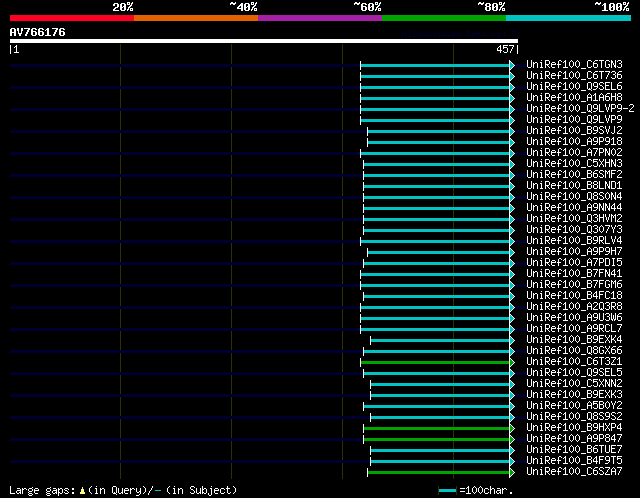This screenshot has width=640, height=498.
Task: Select the UniRef100_B7FGM6 label
Action: (574, 285)
